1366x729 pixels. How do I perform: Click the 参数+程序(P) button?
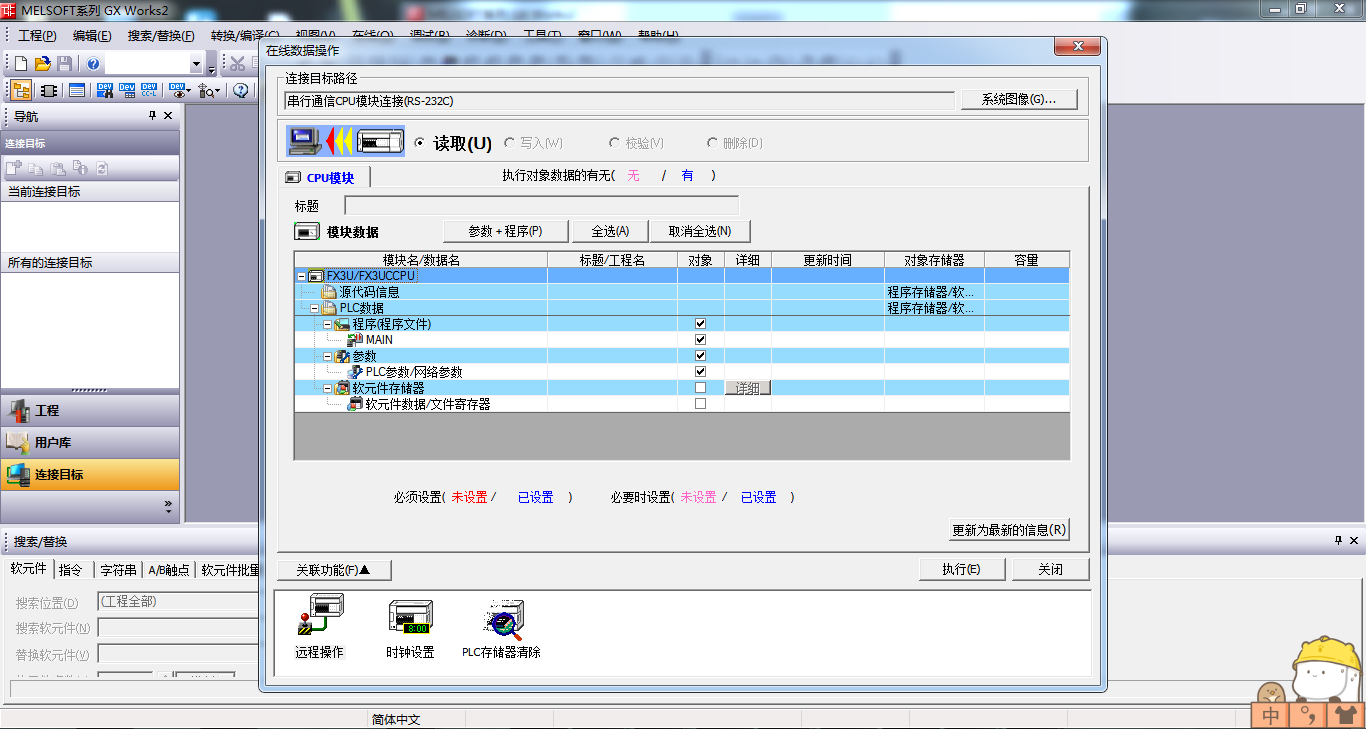pyautogui.click(x=505, y=231)
